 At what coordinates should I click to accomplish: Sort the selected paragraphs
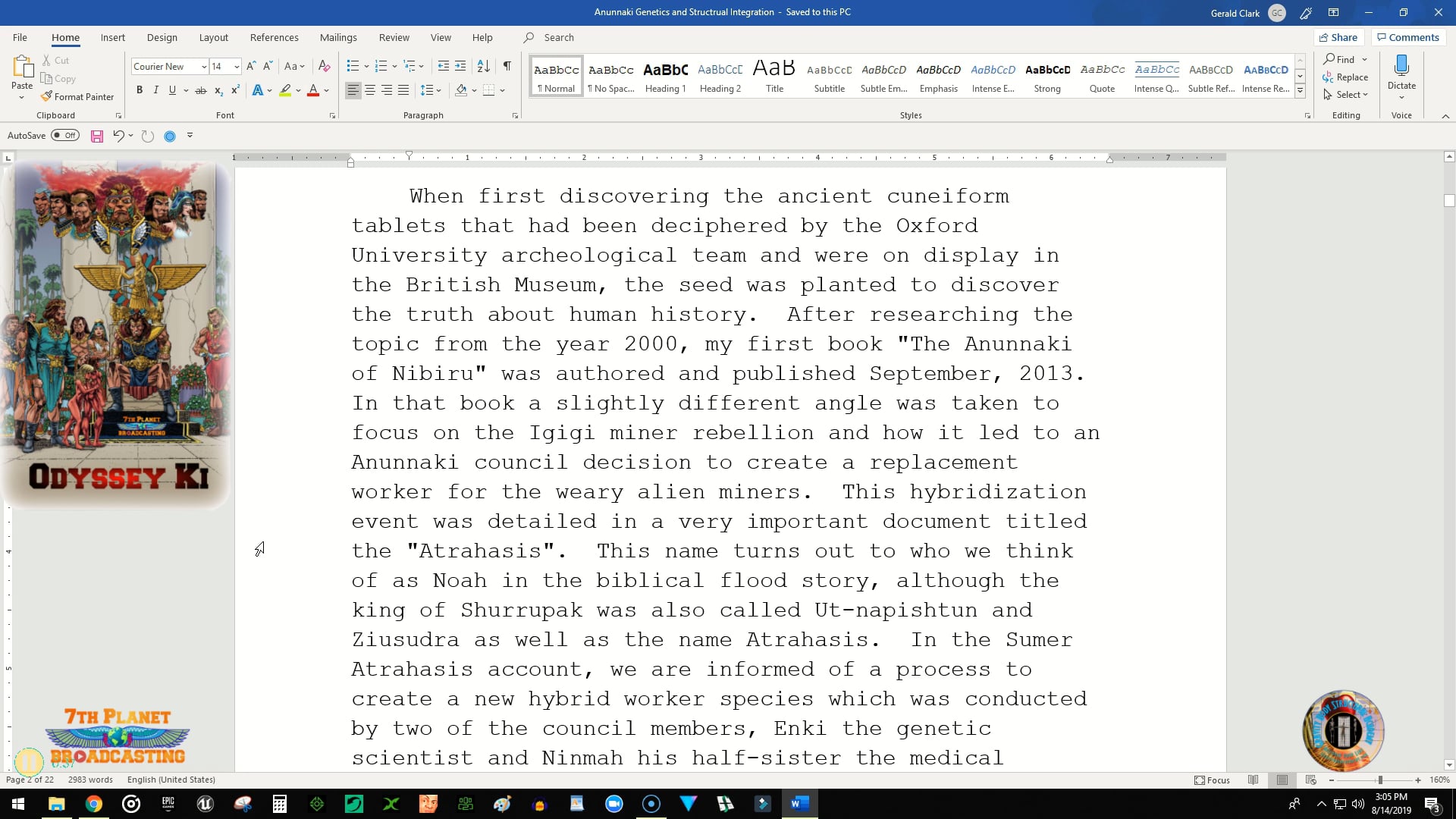[x=483, y=66]
